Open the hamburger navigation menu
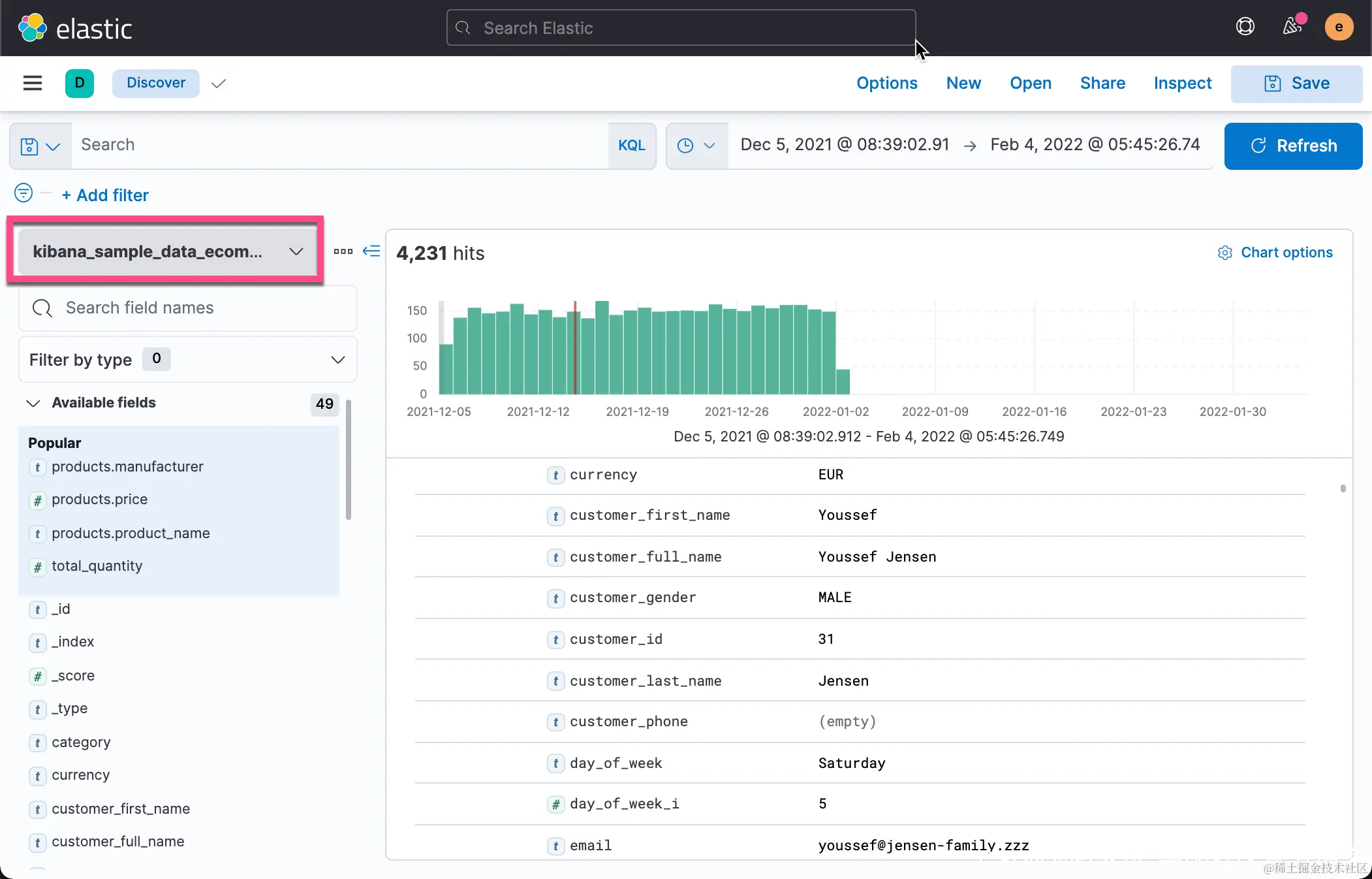Viewport: 1372px width, 879px height. pos(32,83)
